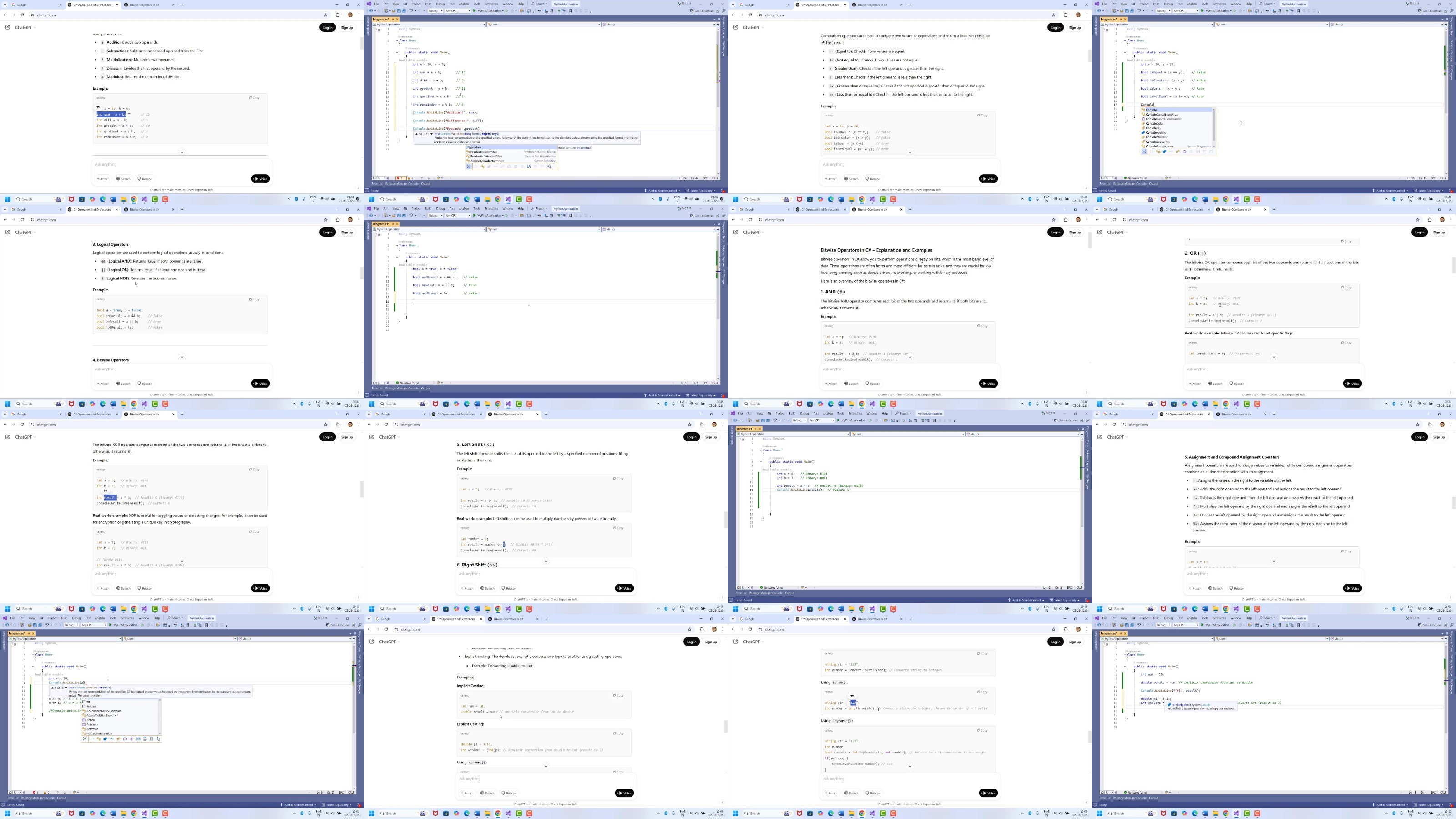Click Copy on the arithmetic operators code block
The image size is (1456, 819).
[254, 98]
